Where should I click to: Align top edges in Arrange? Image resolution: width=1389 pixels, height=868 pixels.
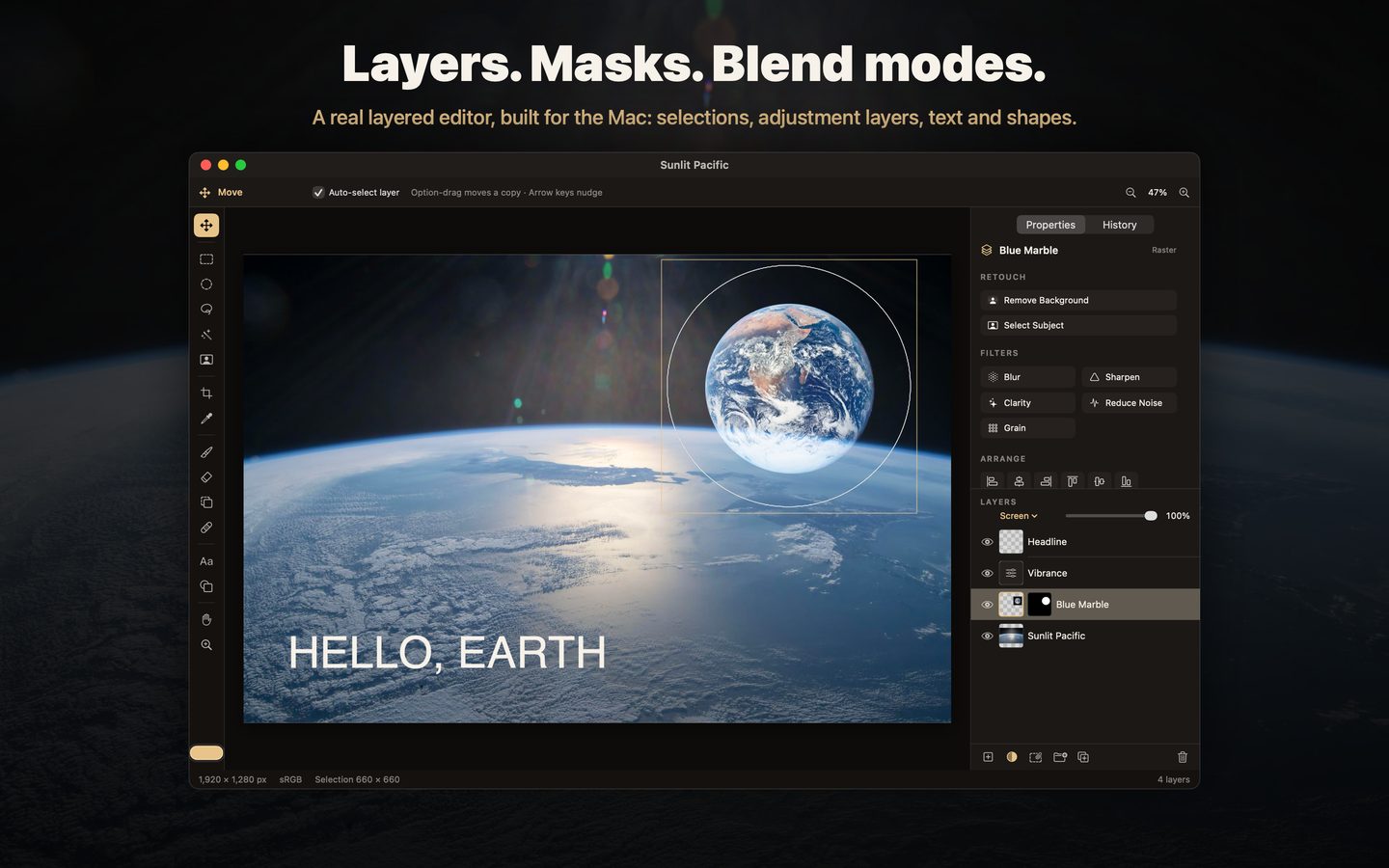pyautogui.click(x=1072, y=481)
